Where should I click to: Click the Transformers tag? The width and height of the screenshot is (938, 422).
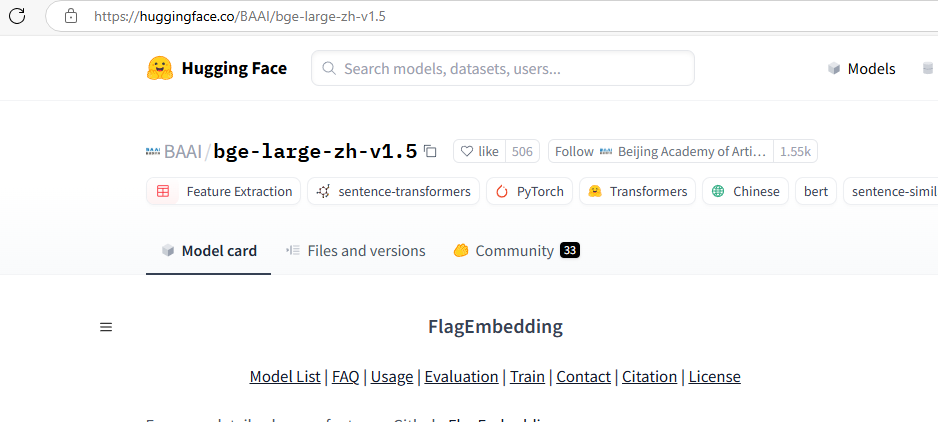[637, 192]
